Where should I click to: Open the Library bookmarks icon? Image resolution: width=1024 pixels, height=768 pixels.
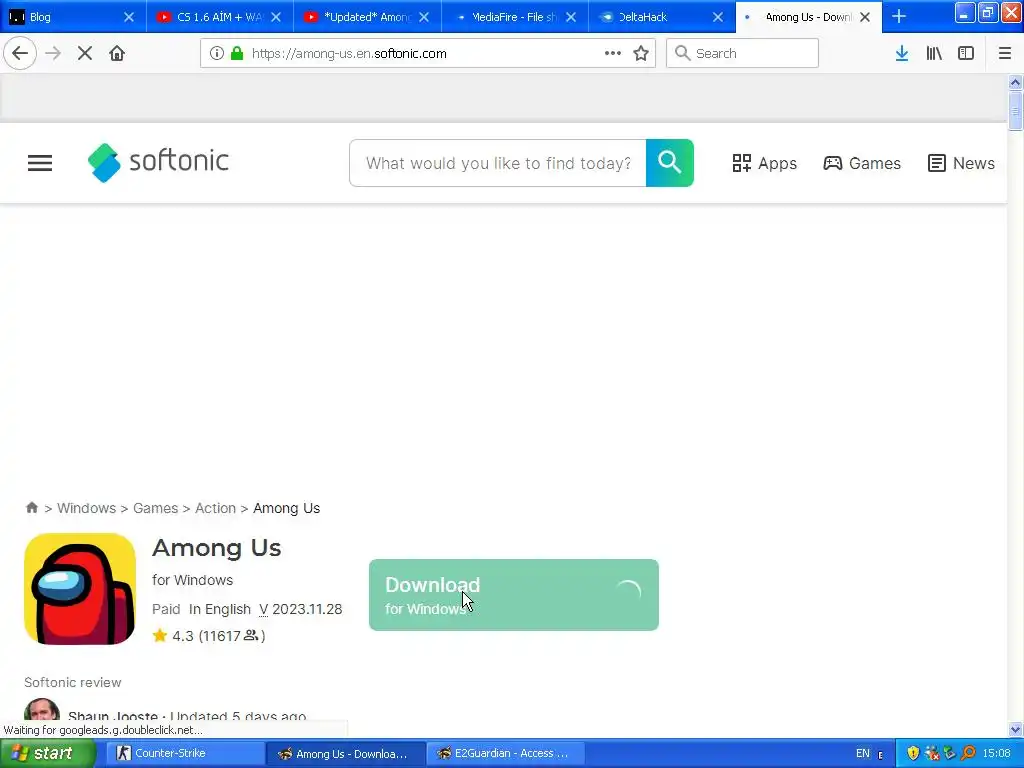[934, 53]
